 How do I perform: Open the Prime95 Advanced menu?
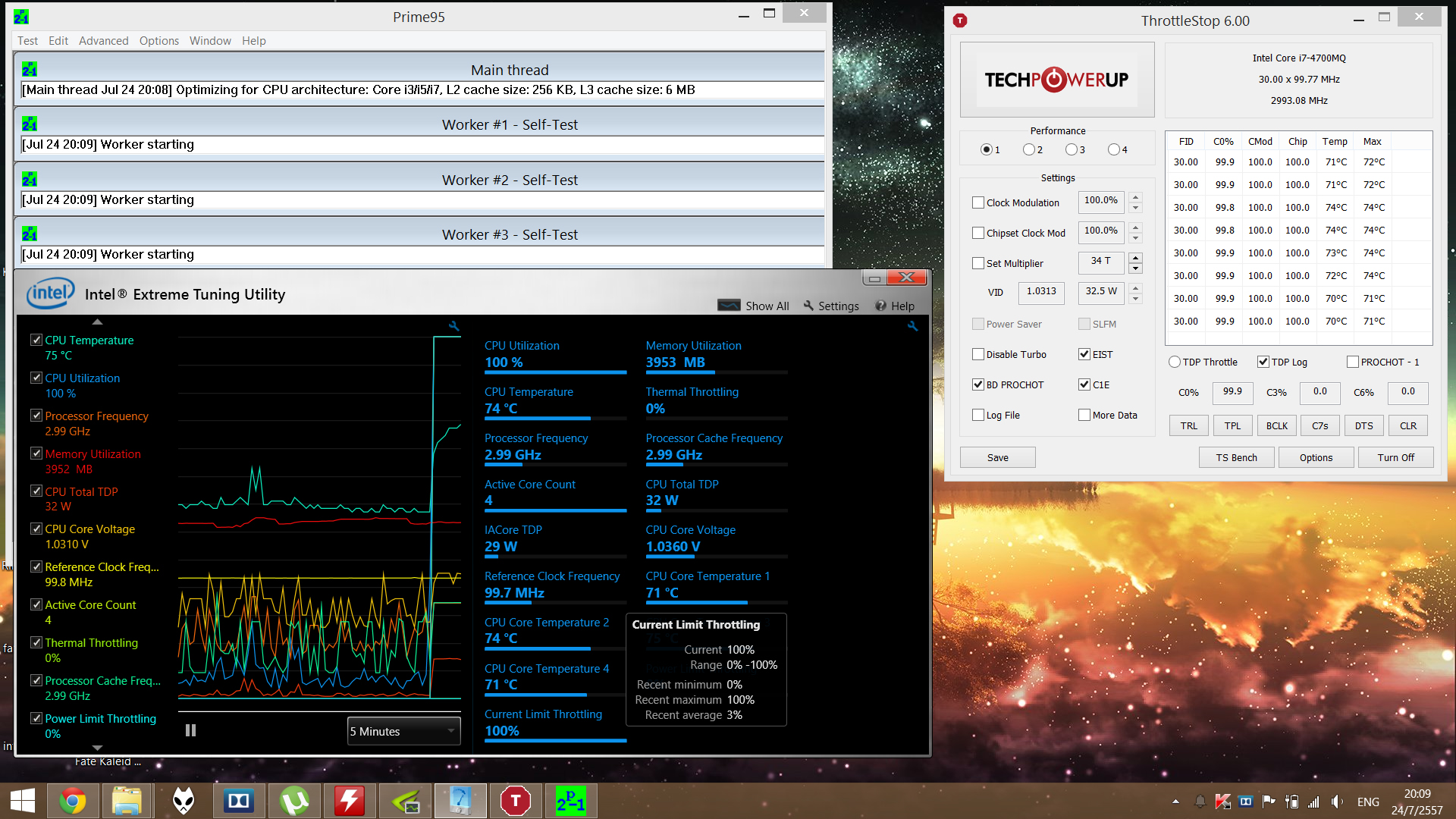[103, 41]
